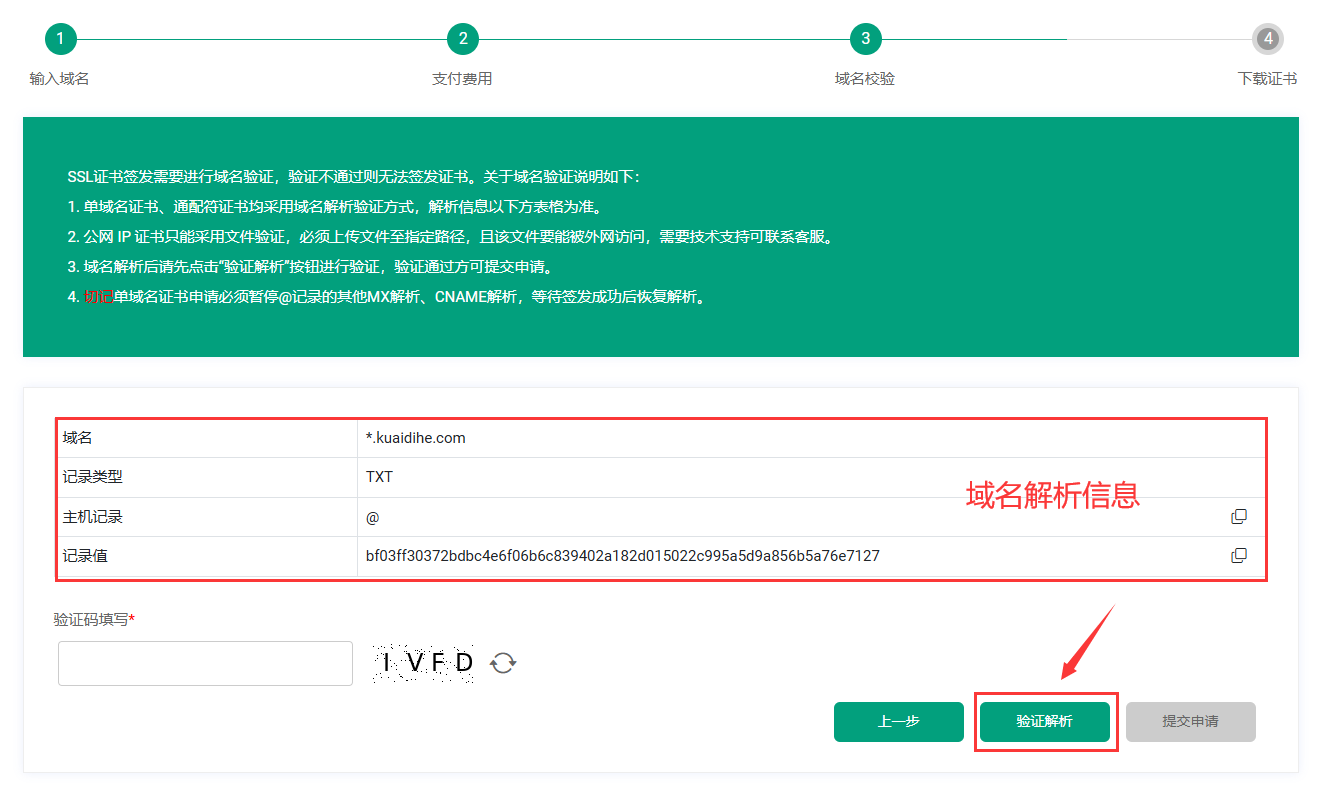The height and width of the screenshot is (788, 1321).
Task: Click the 主机记录 row label
Action: [x=92, y=517]
